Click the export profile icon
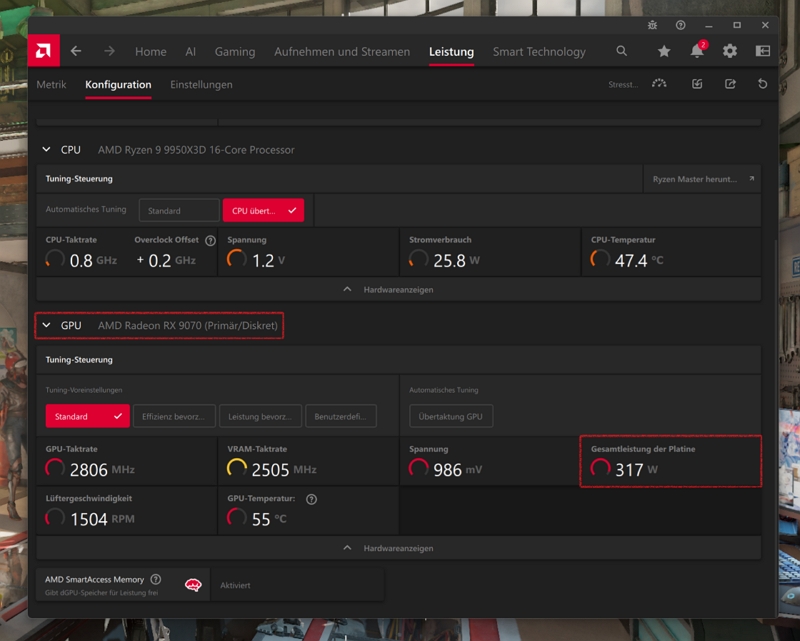This screenshot has height=641, width=800. click(730, 84)
